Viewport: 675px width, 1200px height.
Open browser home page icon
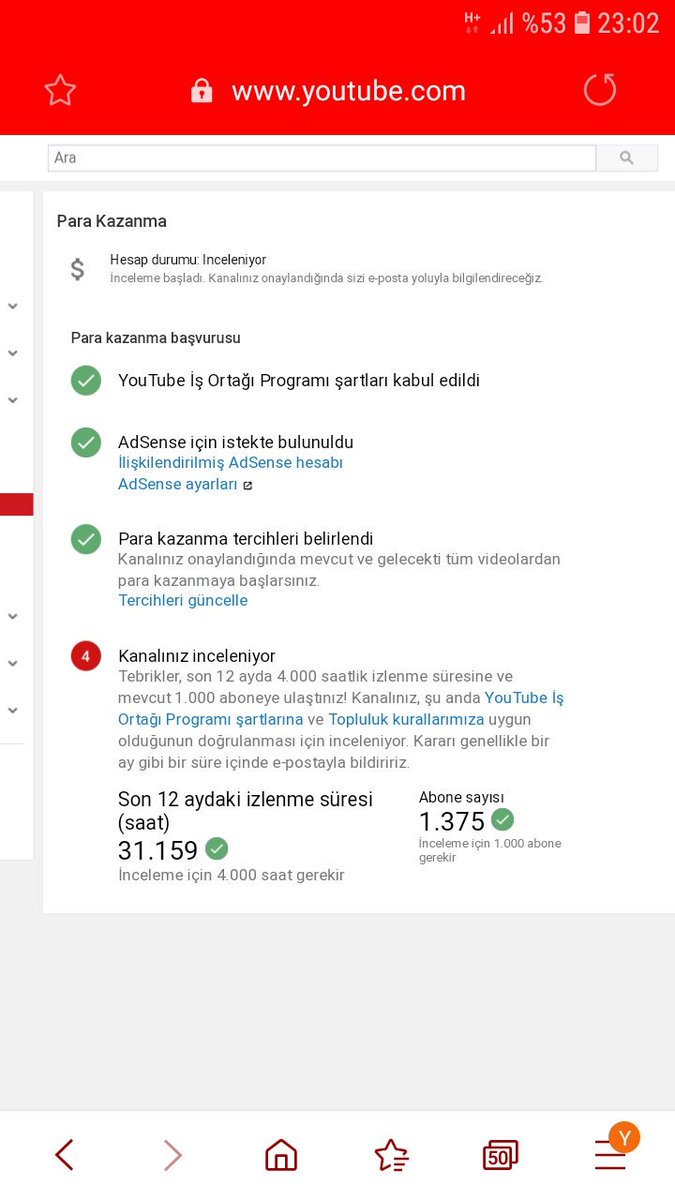pyautogui.click(x=281, y=1156)
